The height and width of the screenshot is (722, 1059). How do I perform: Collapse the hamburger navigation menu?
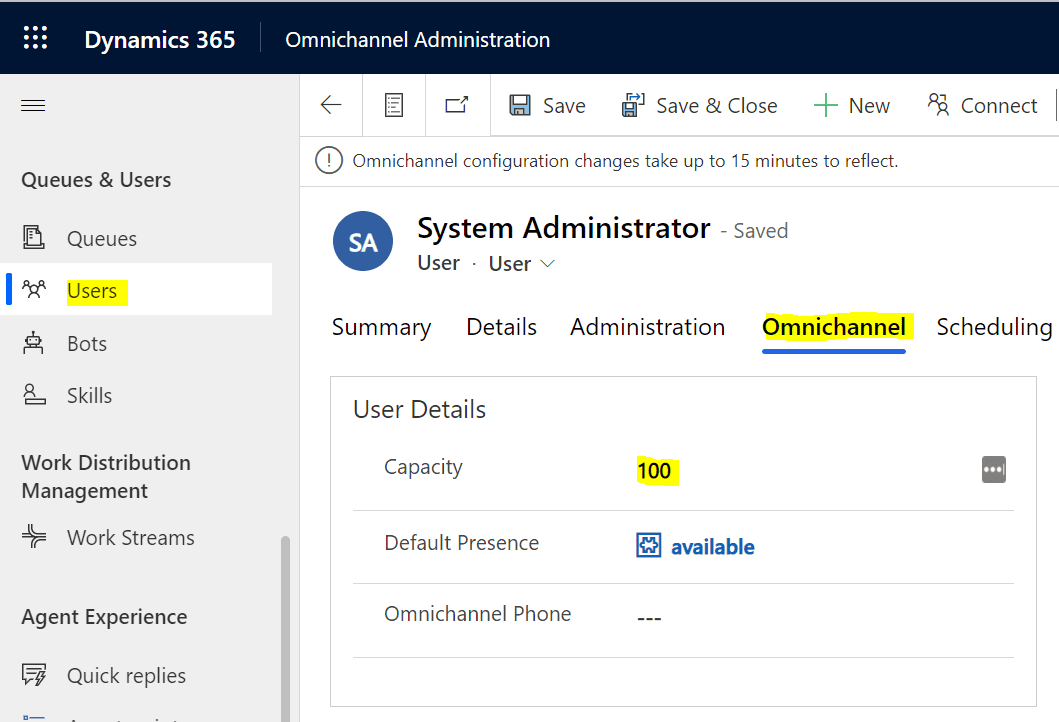[33, 105]
